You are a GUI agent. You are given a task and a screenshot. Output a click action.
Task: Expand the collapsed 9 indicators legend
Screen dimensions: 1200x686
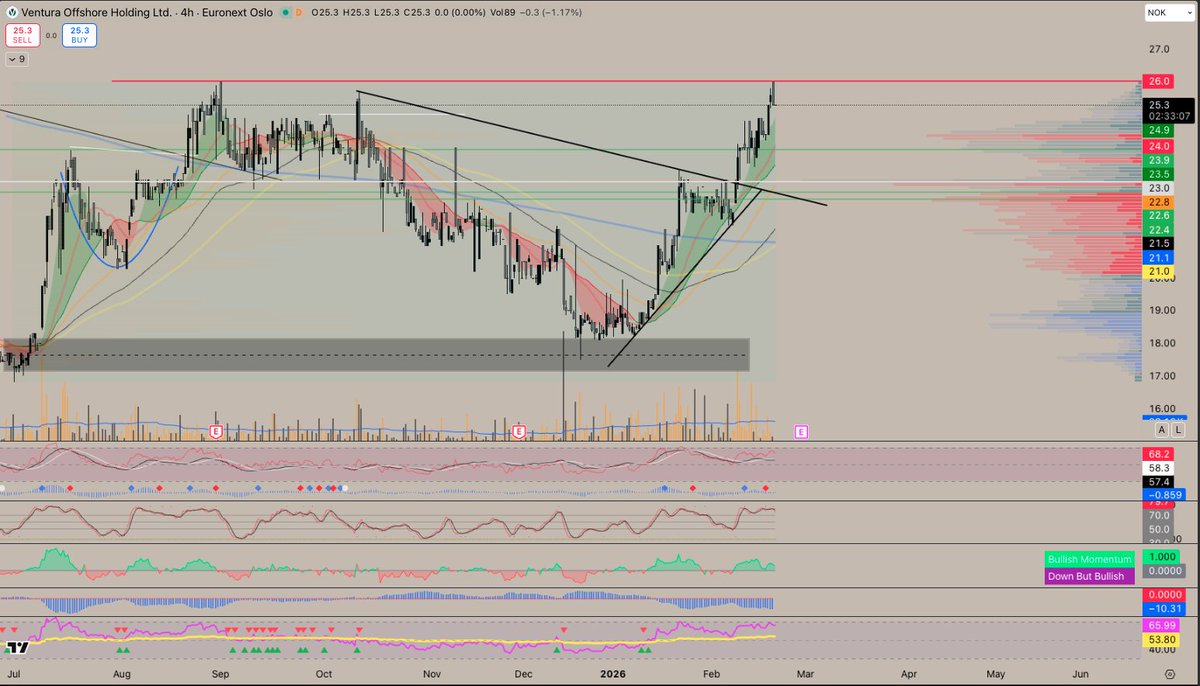point(17,60)
